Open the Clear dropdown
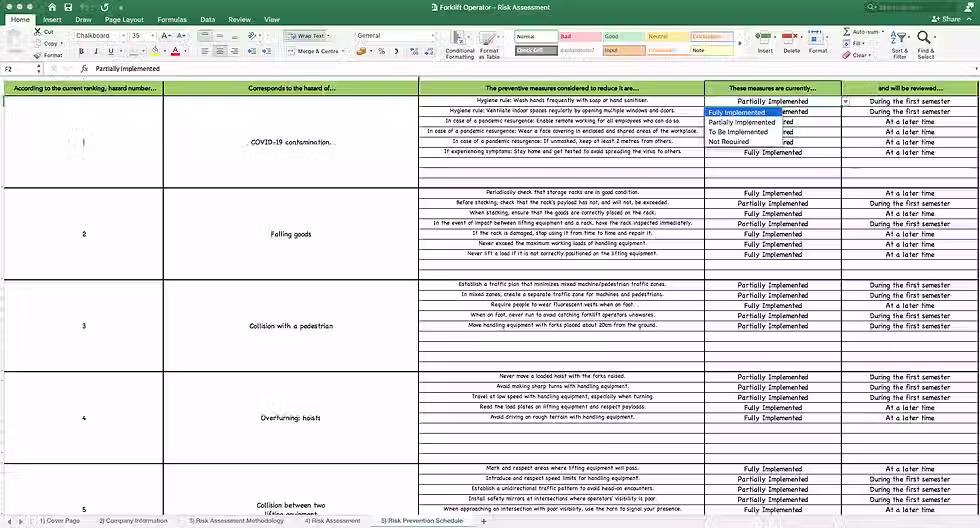Image resolution: width=980 pixels, height=528 pixels. click(x=869, y=55)
